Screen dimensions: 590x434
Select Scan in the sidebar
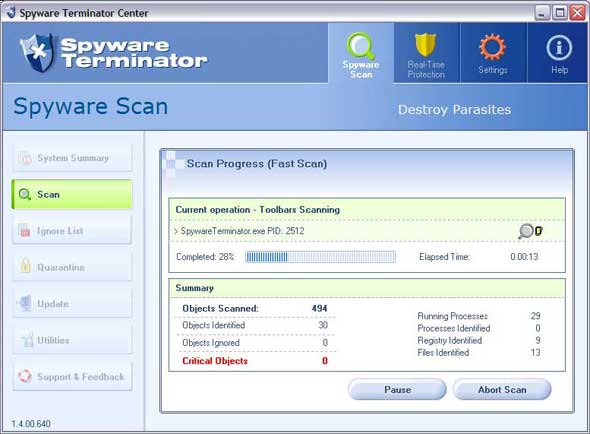pos(72,194)
